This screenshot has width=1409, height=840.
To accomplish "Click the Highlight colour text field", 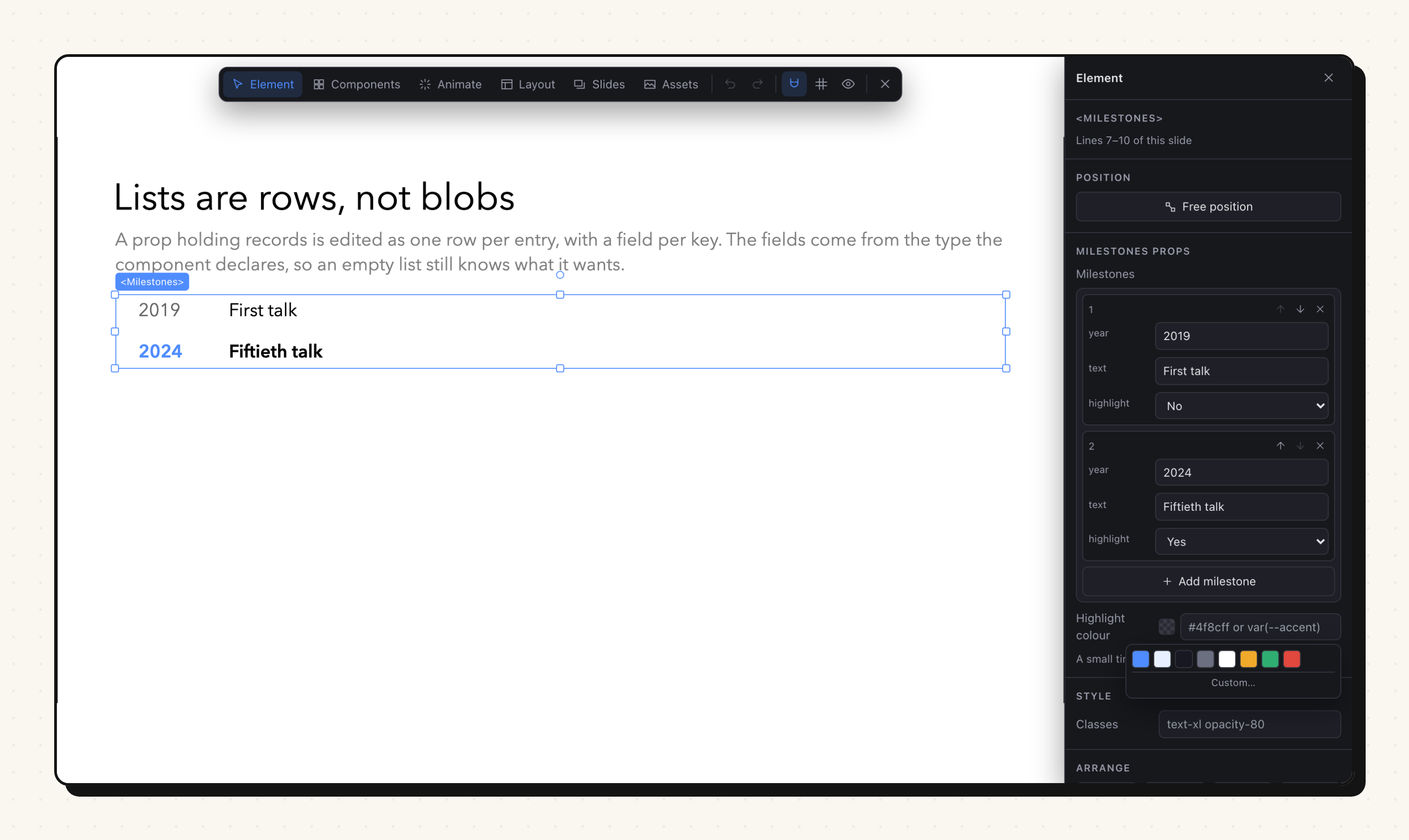I will pos(1260,627).
